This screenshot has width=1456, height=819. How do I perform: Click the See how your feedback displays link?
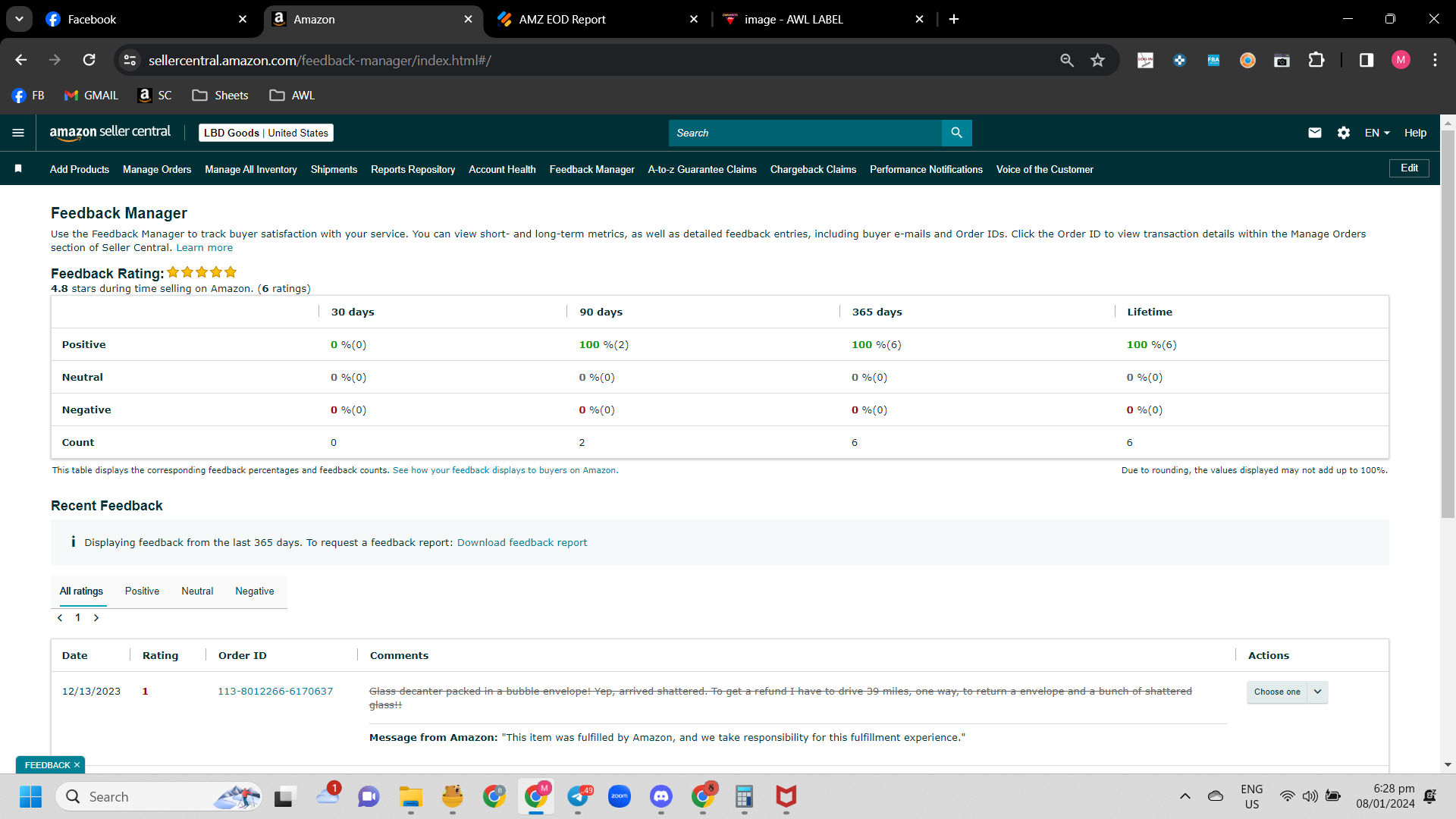pos(505,470)
